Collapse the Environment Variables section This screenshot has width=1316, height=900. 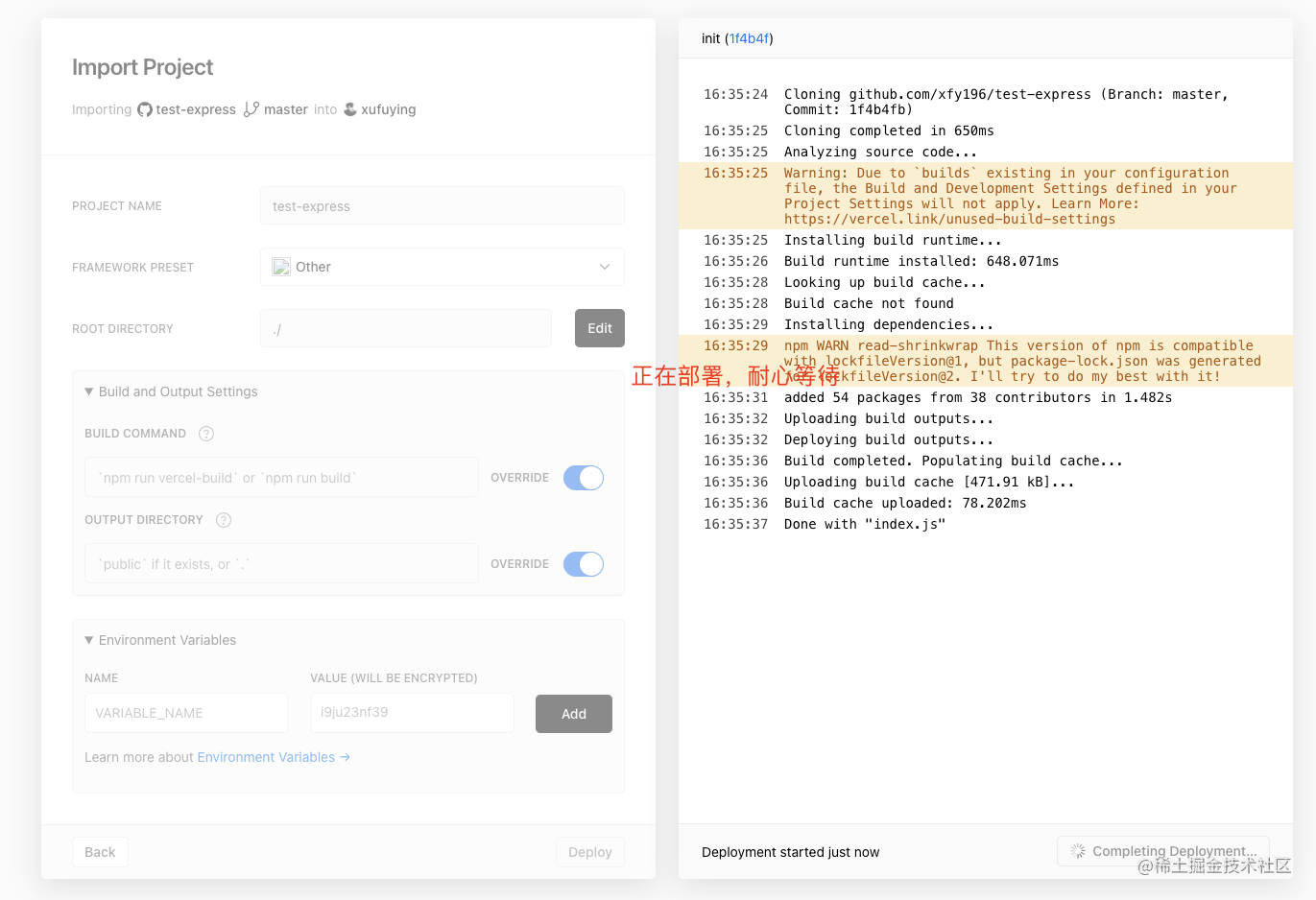(x=89, y=640)
